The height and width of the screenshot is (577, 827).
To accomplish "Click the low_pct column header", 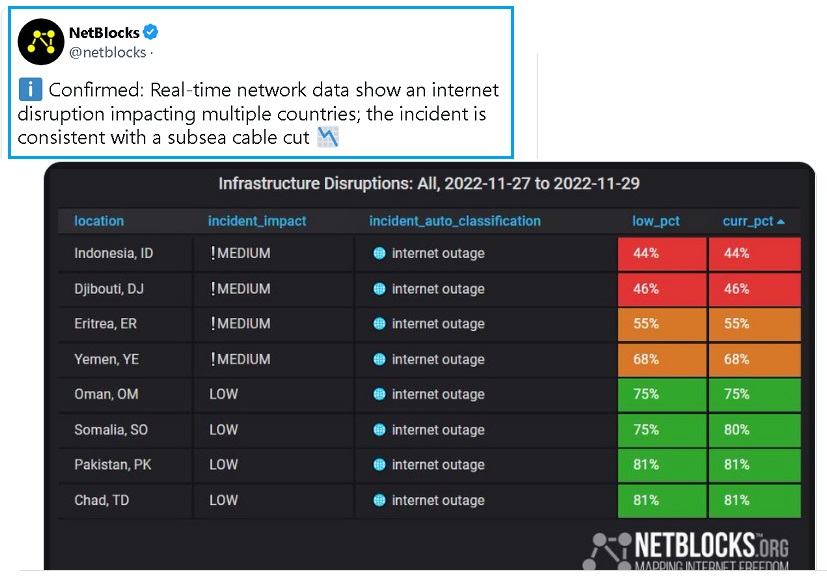I will click(x=656, y=221).
